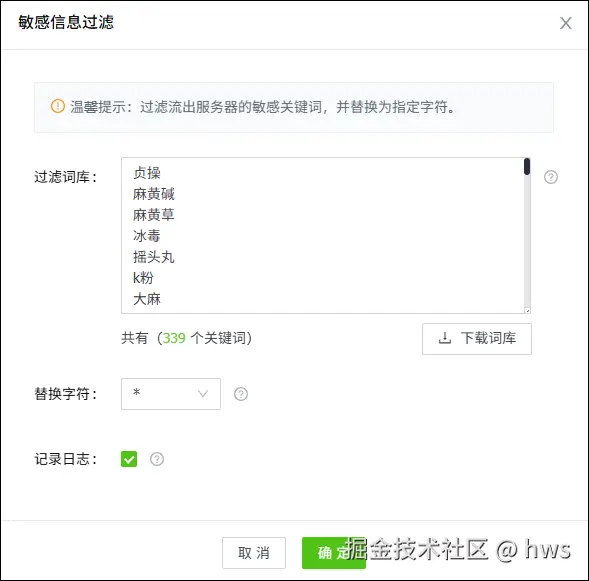Click the scrollbar thumb of the word list
This screenshot has width=589, height=581.
(527, 166)
